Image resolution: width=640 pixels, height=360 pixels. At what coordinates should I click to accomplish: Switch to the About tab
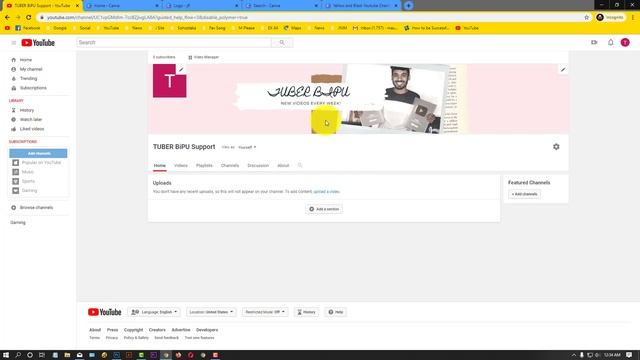coord(283,165)
